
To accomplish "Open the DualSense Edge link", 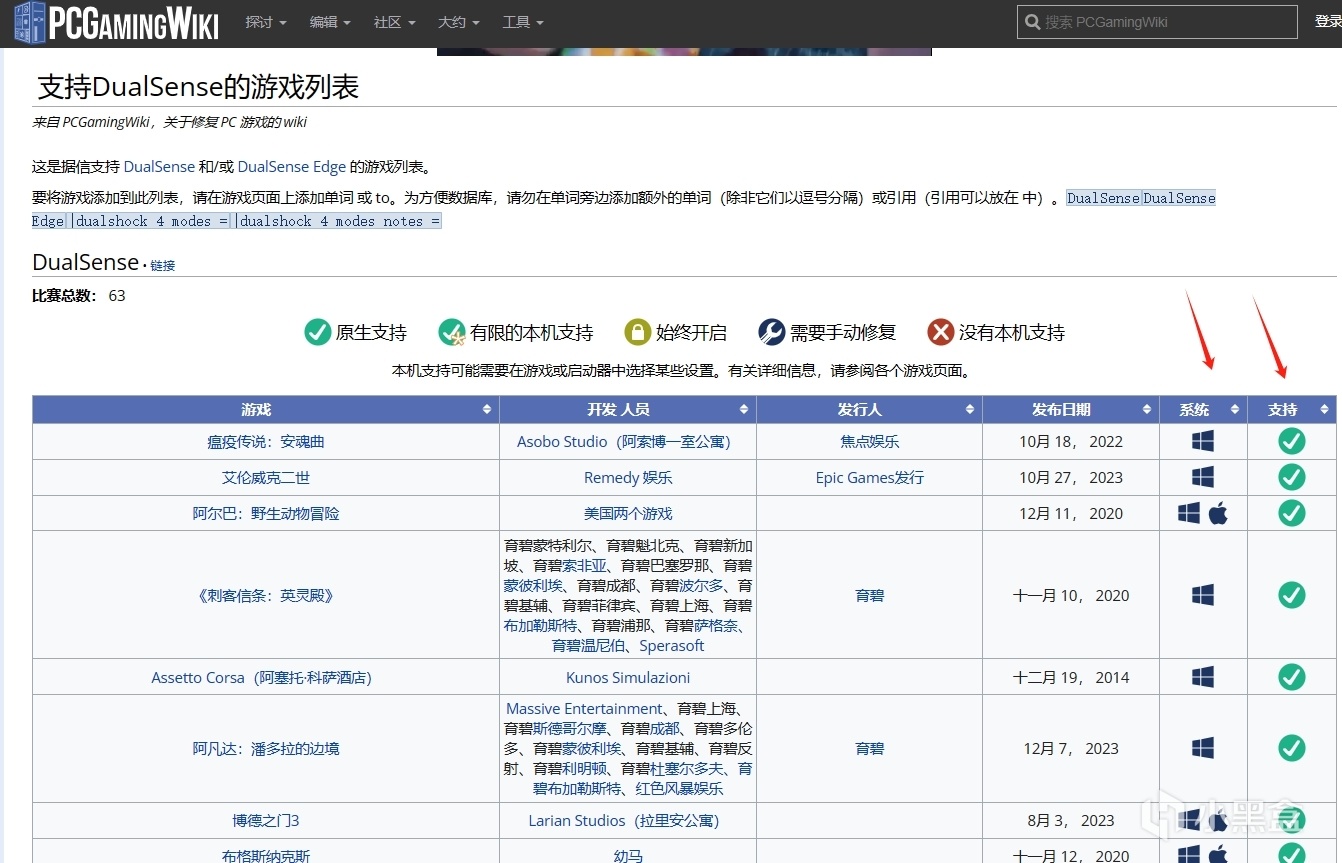I will [x=291, y=167].
